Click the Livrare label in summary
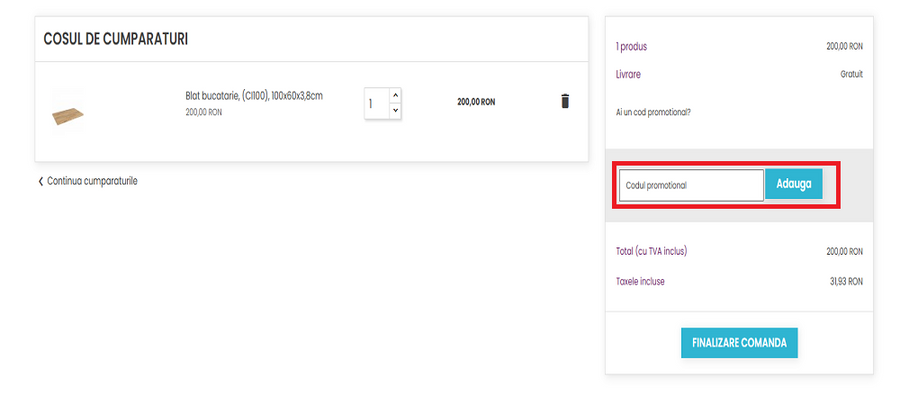This screenshot has width=900, height=405. coord(628,74)
